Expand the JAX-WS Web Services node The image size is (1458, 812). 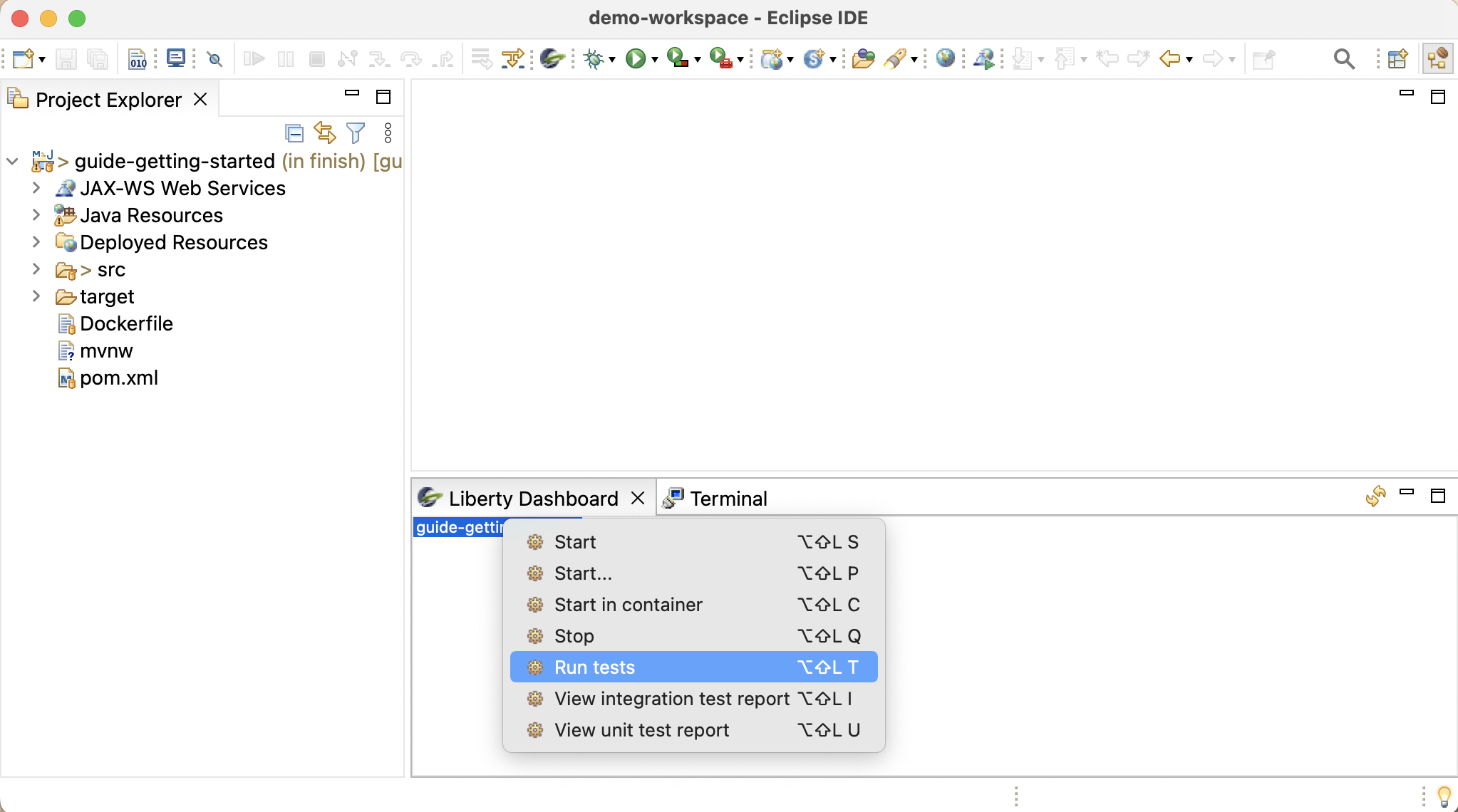coord(36,188)
